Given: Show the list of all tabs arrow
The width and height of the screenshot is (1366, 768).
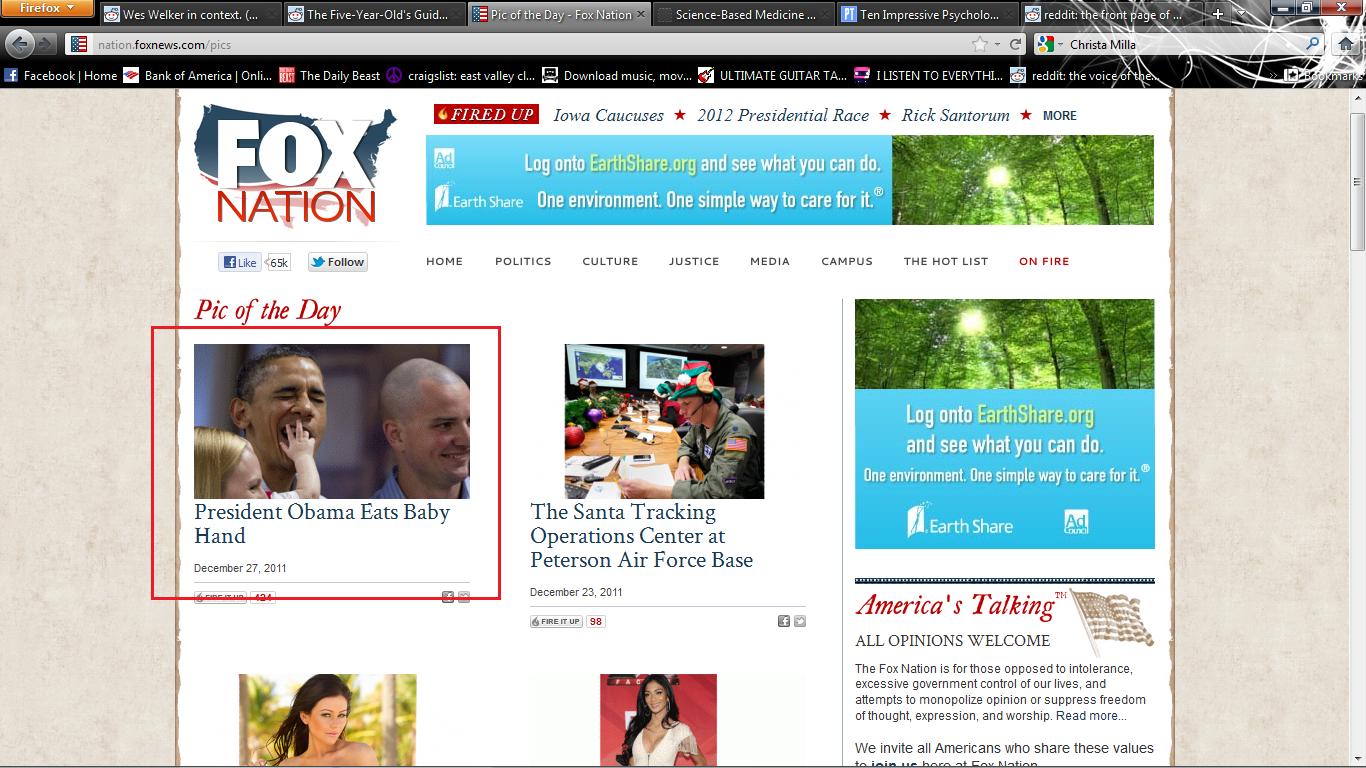Looking at the screenshot, I should tap(1241, 14).
